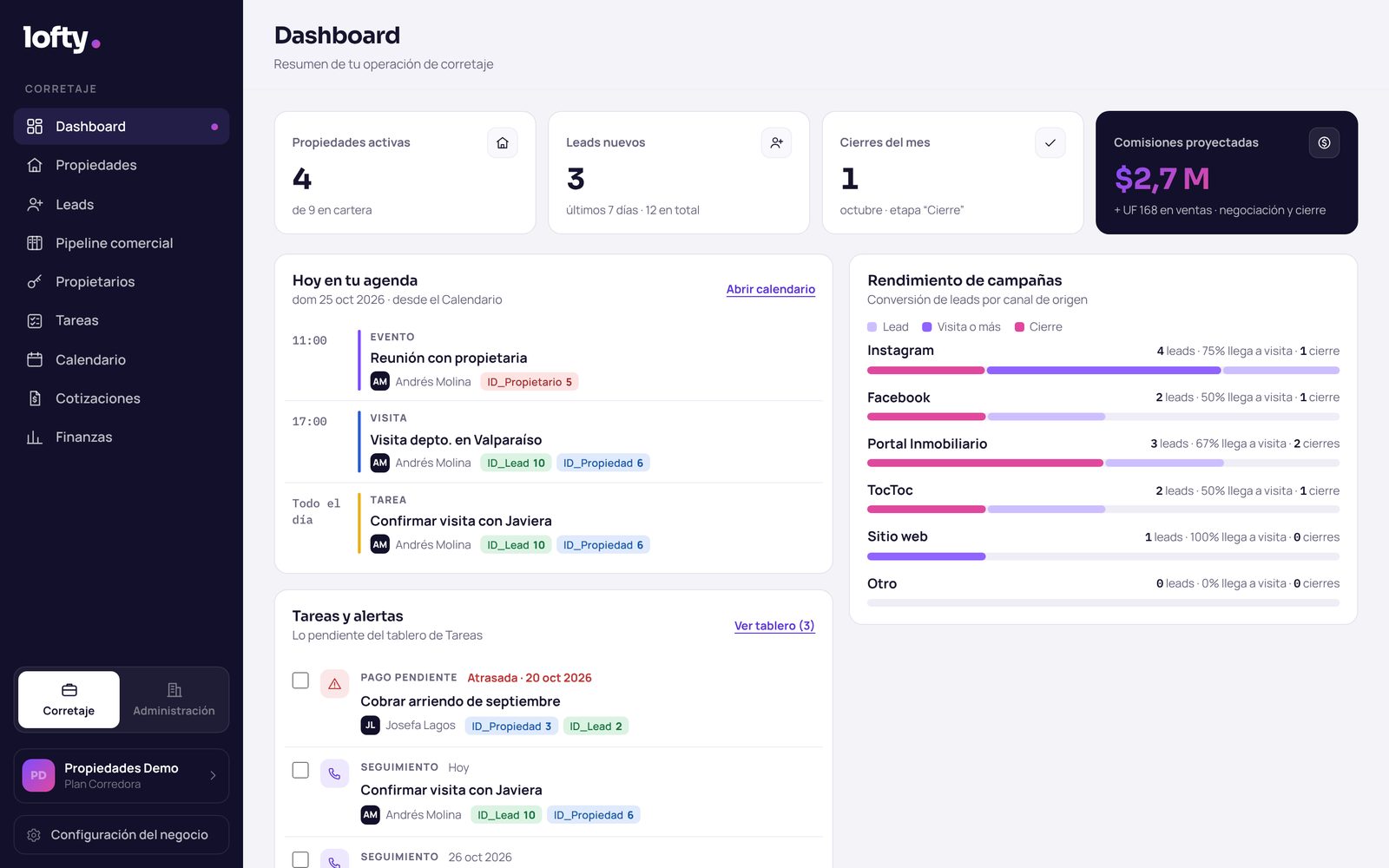Click the Leads person-plus icon in sidebar
Image resolution: width=1389 pixels, height=868 pixels.
35,205
